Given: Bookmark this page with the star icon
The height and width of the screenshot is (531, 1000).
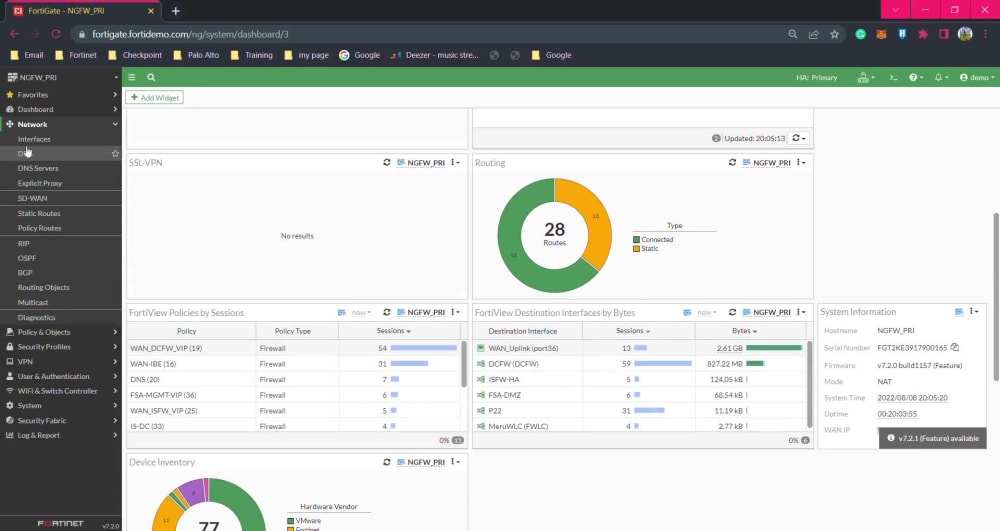Looking at the screenshot, I should 834,34.
